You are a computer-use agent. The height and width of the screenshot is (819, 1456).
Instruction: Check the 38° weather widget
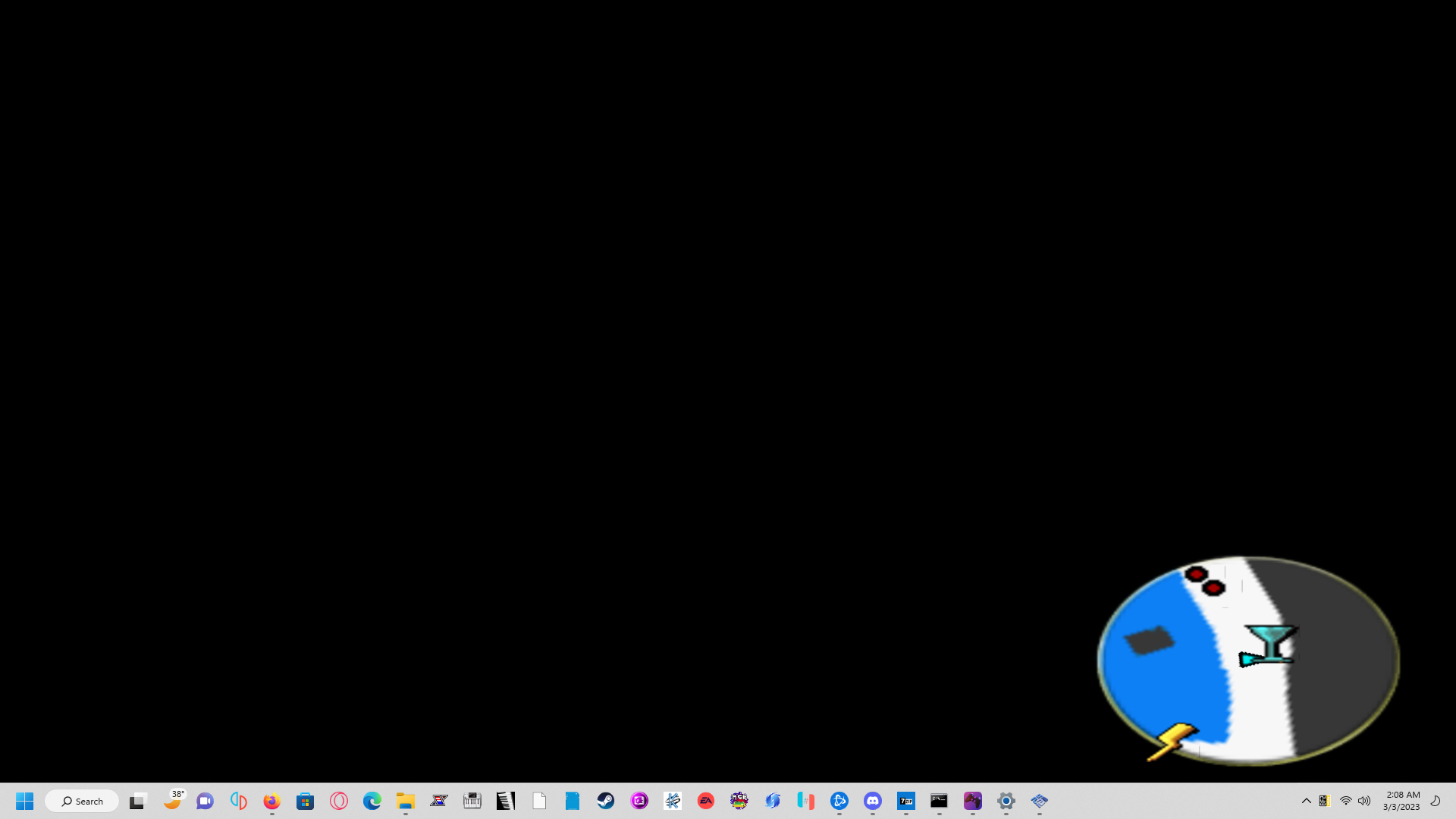pyautogui.click(x=174, y=800)
